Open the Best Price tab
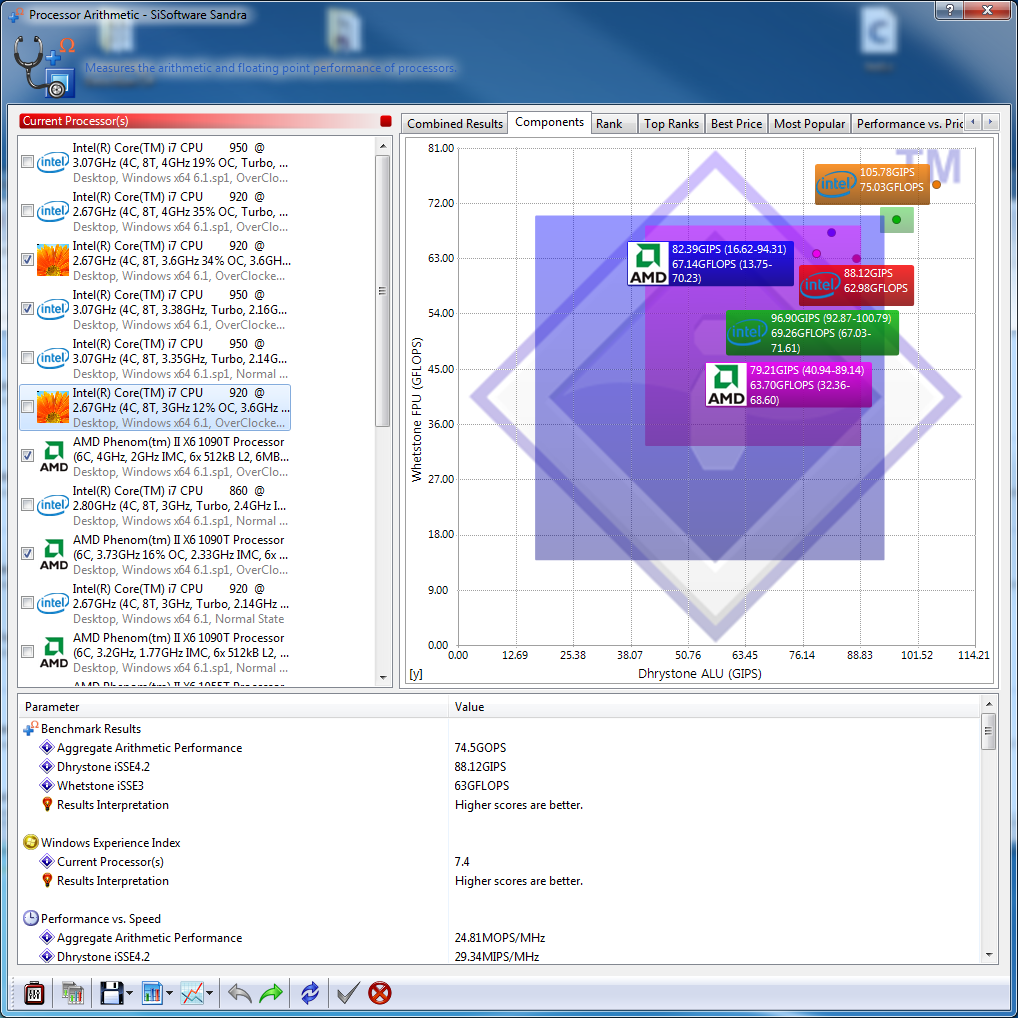Screen dimensions: 1018x1018 (x=736, y=123)
